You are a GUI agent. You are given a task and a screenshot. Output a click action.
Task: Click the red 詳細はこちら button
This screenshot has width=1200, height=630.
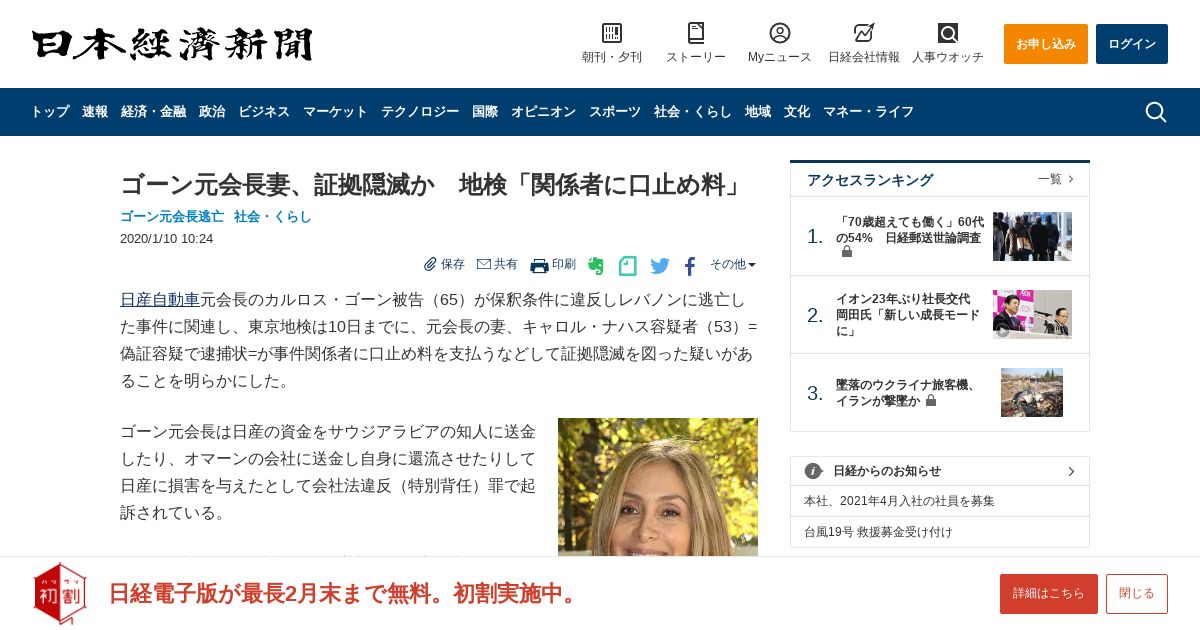(x=1049, y=594)
